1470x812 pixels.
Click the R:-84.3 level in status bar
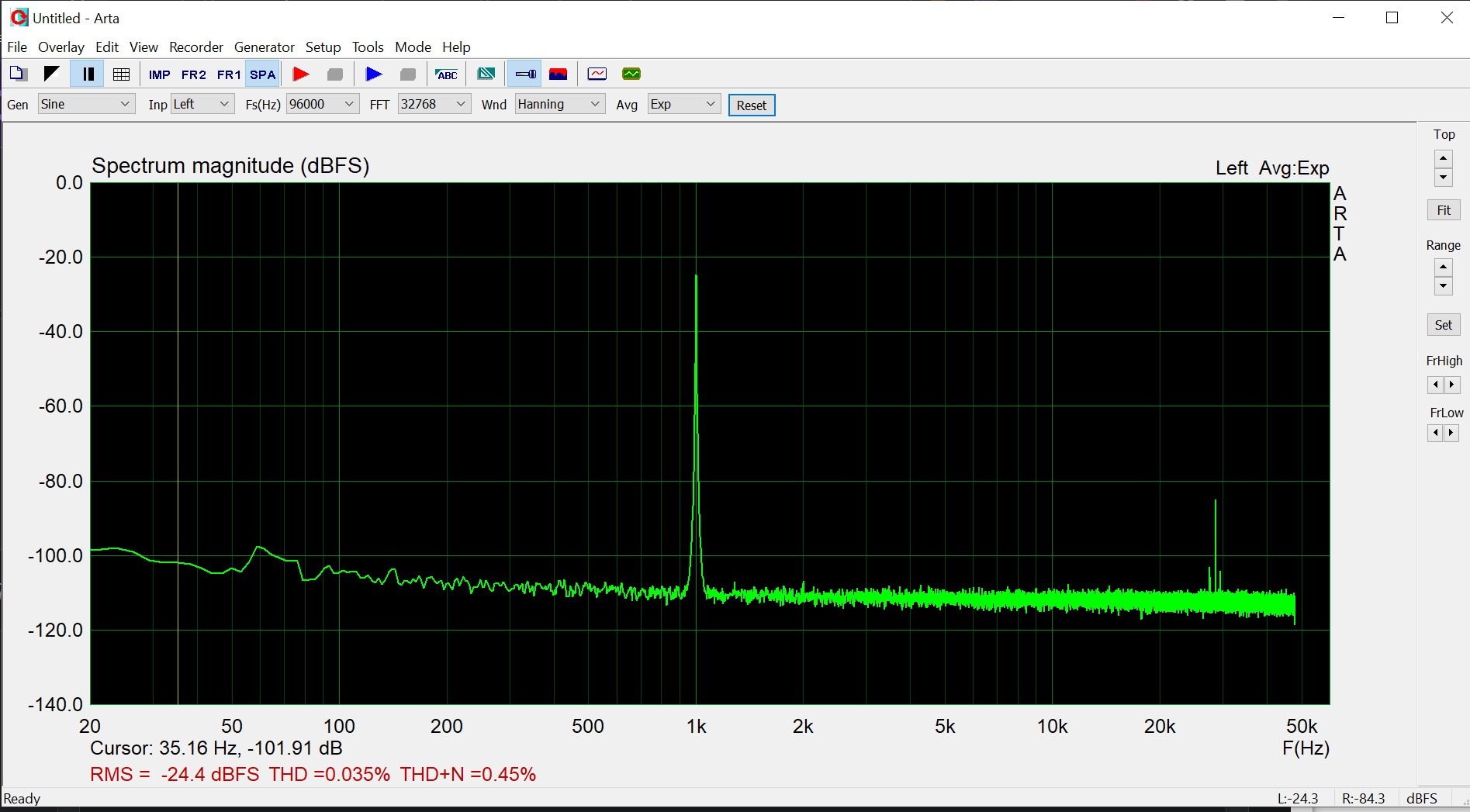tap(1364, 799)
